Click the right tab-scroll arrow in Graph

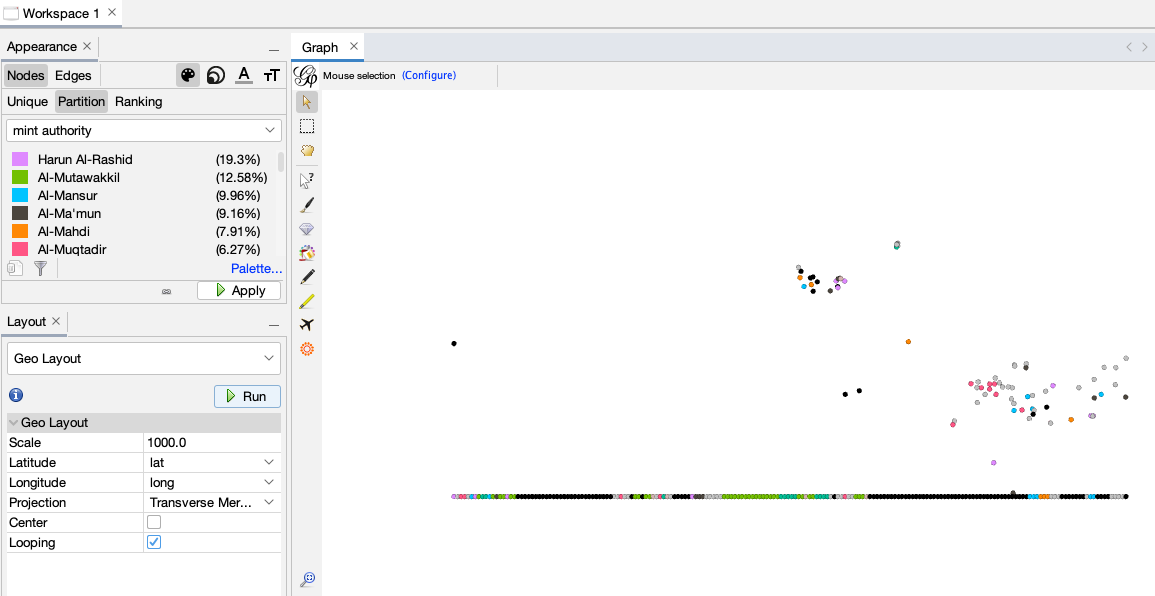[1145, 47]
